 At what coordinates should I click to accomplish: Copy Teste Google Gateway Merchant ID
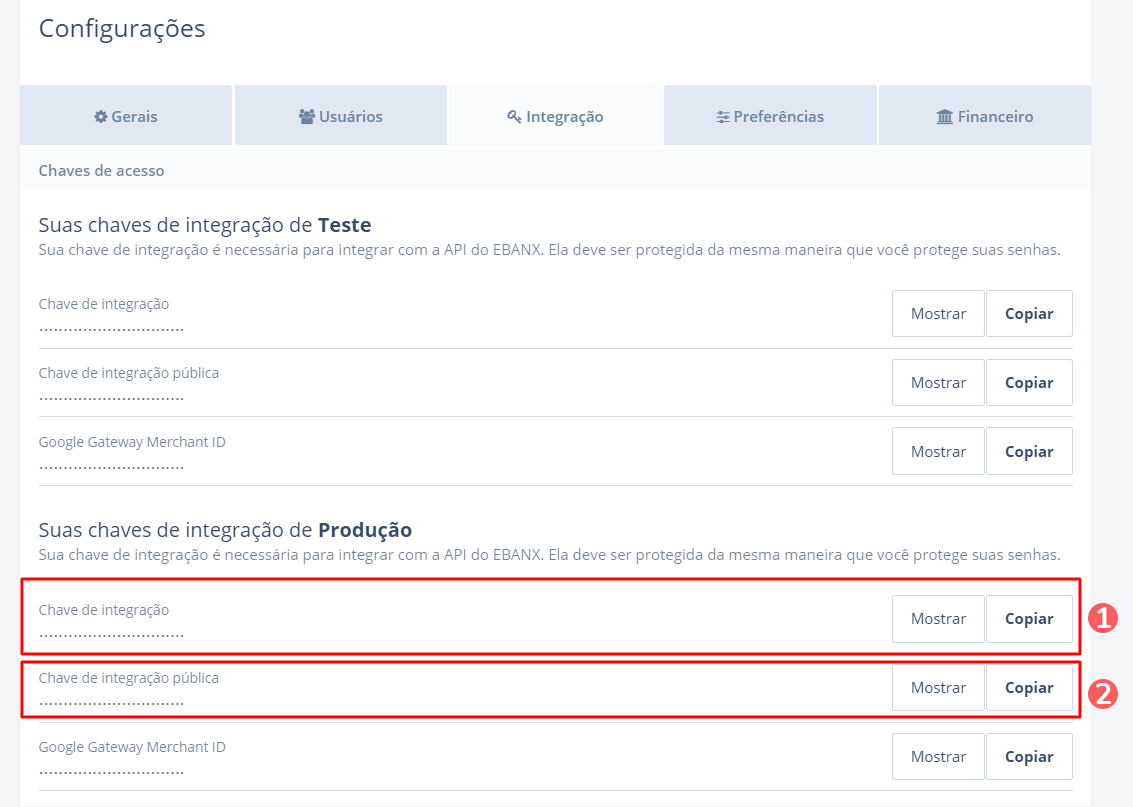1029,452
